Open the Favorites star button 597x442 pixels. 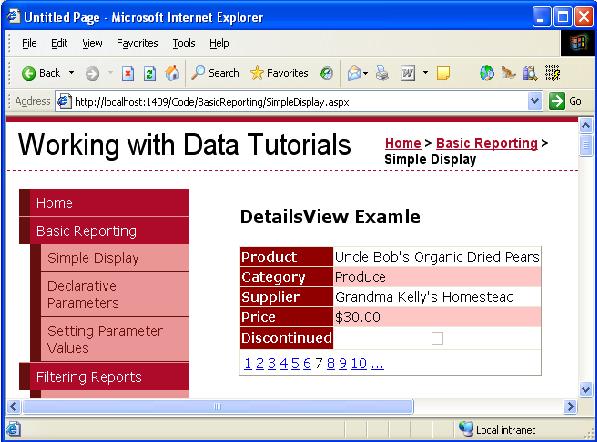click(279, 73)
